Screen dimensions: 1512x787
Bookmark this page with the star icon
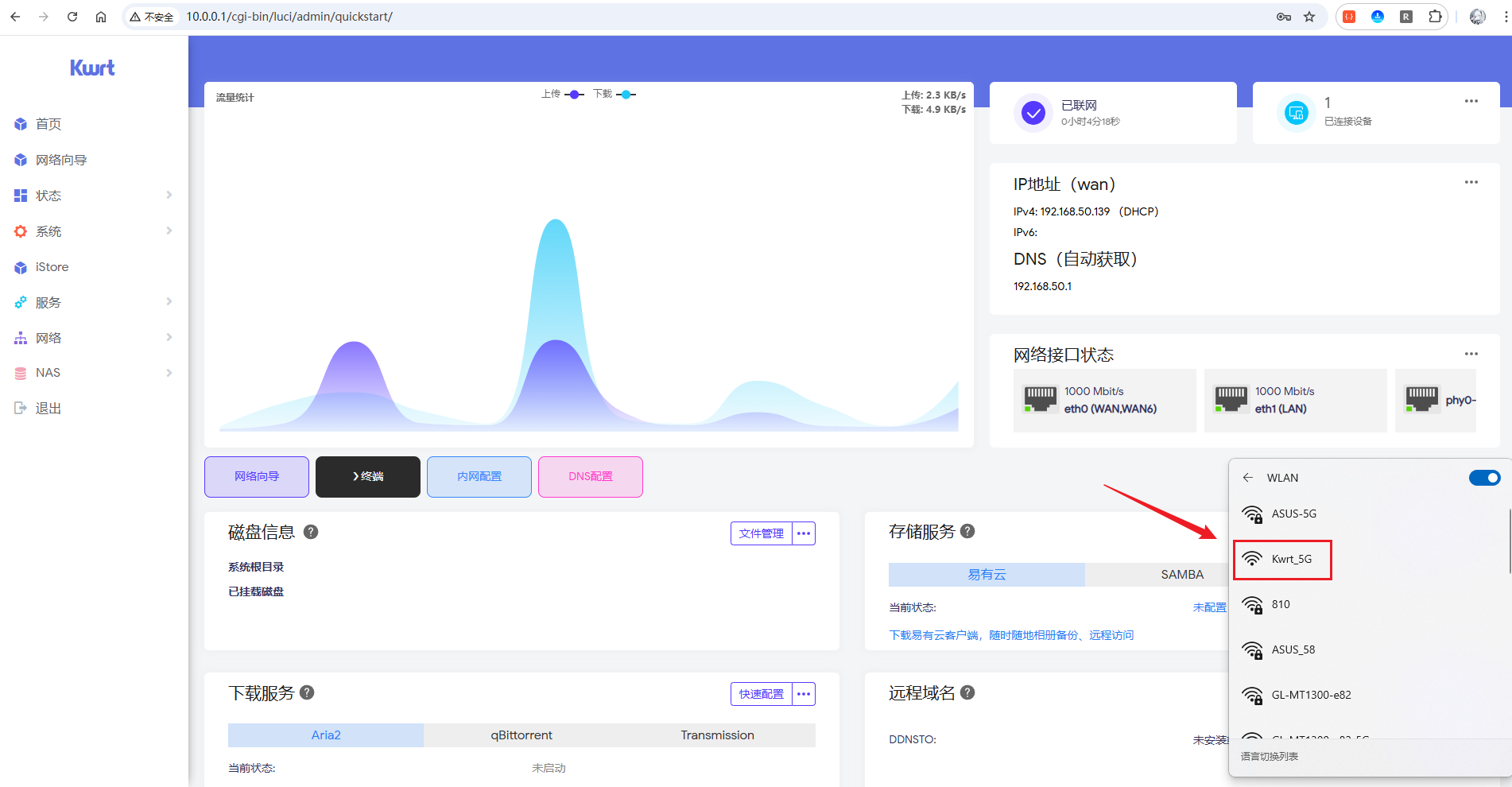(x=1309, y=17)
